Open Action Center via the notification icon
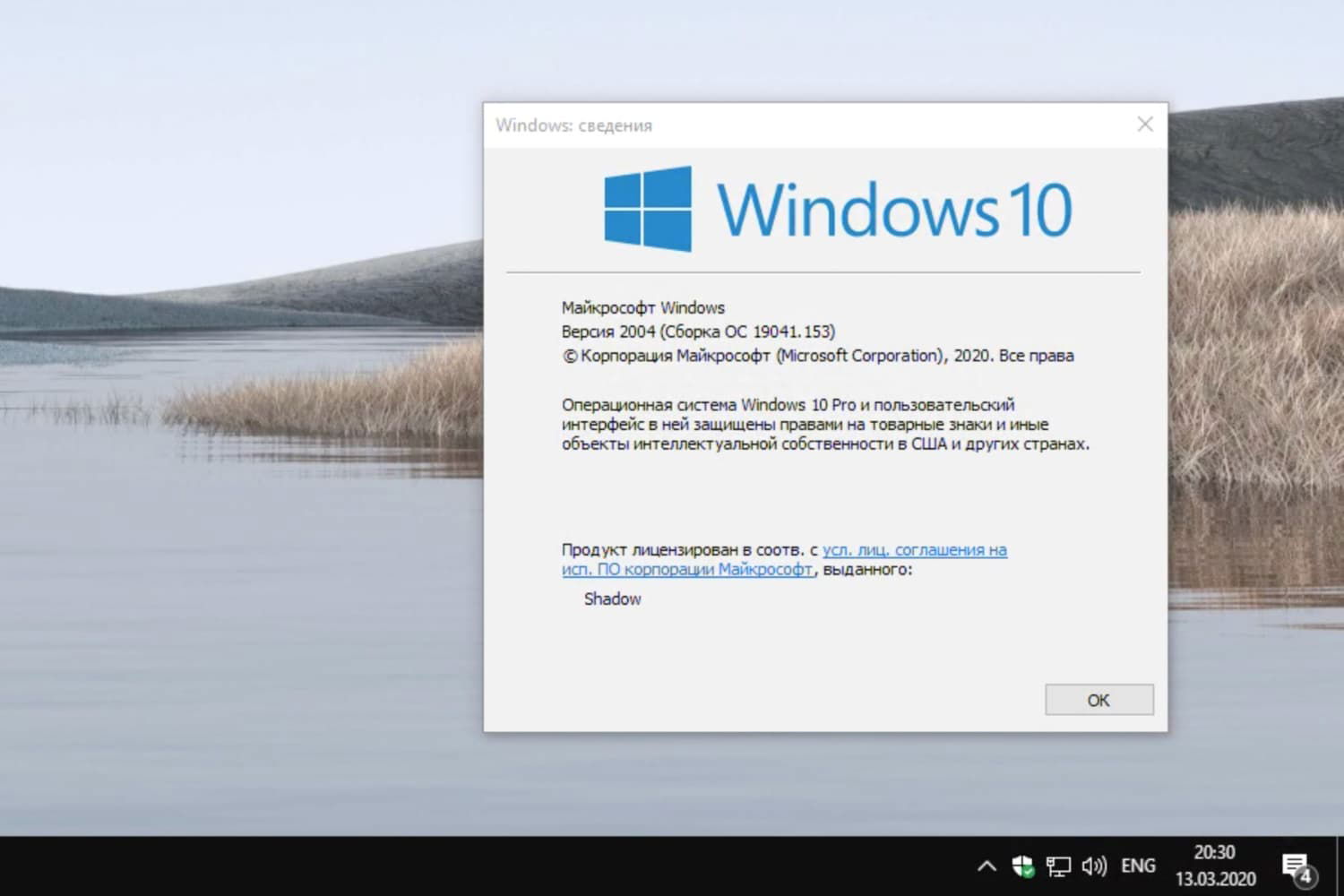 1296,862
